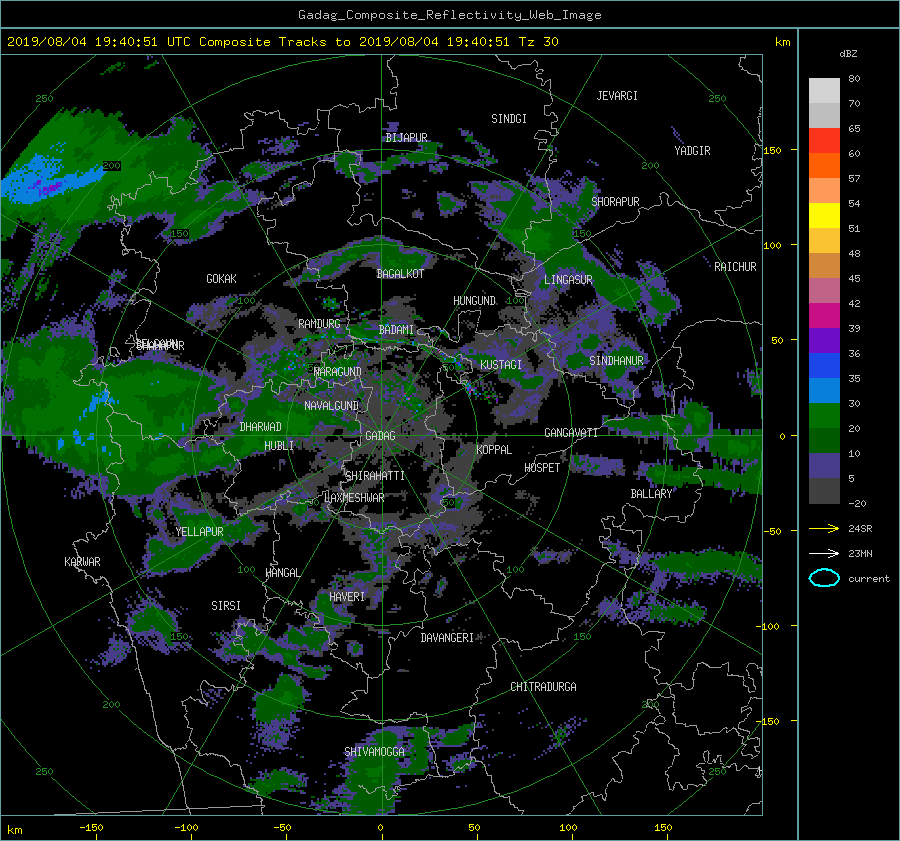Click the 2019/08/04 19:40:51 UTC timestamp line
900x841 pixels.
[282, 42]
